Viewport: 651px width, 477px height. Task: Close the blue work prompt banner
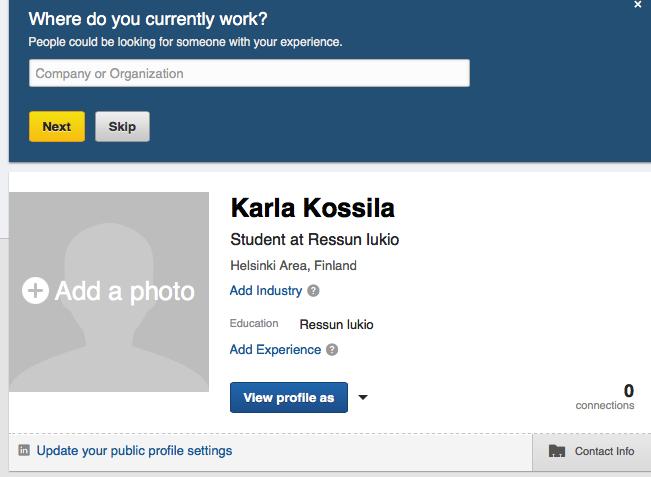tap(638, 5)
